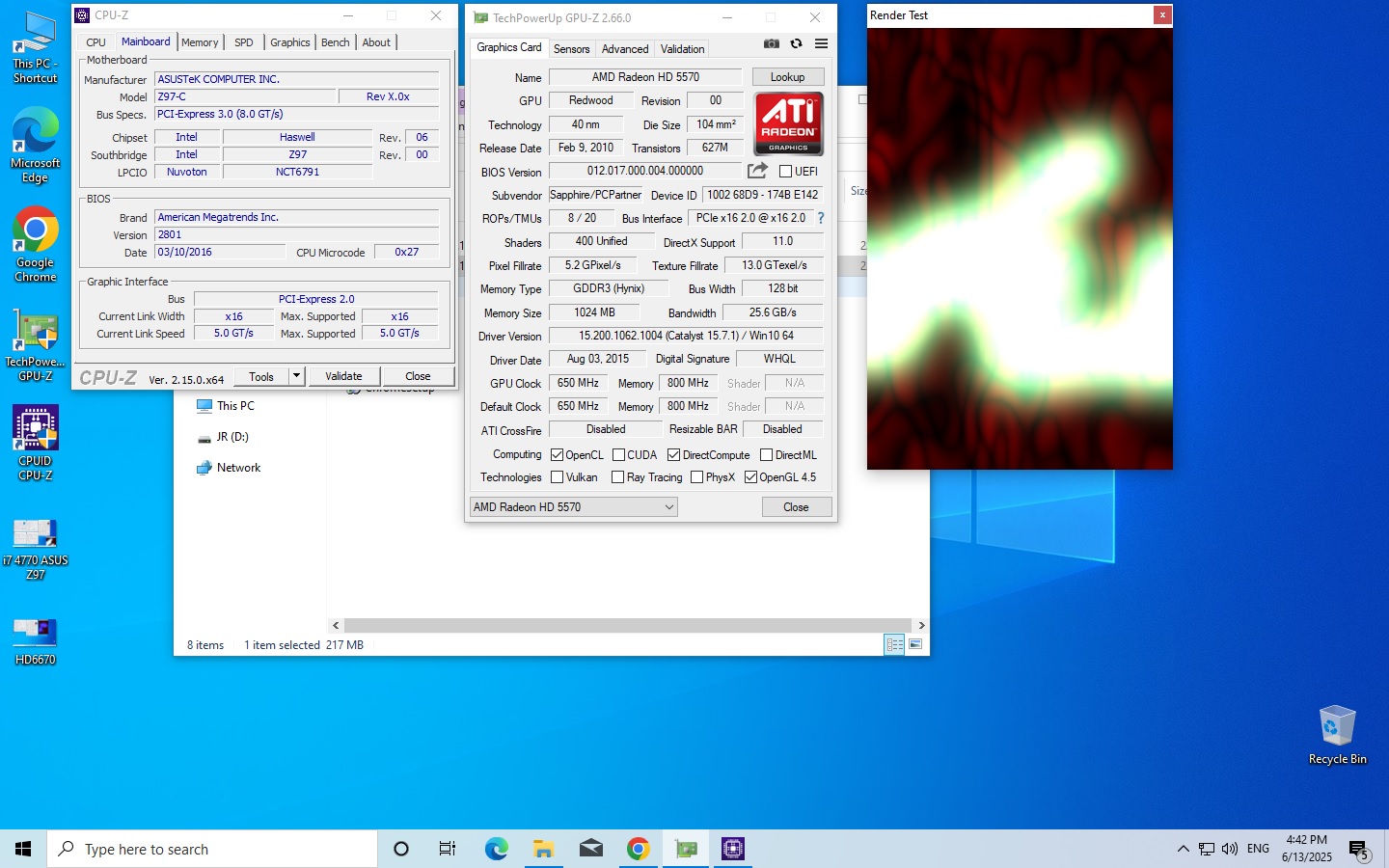
Task: Open Task View on the taskbar
Action: pyautogui.click(x=448, y=849)
